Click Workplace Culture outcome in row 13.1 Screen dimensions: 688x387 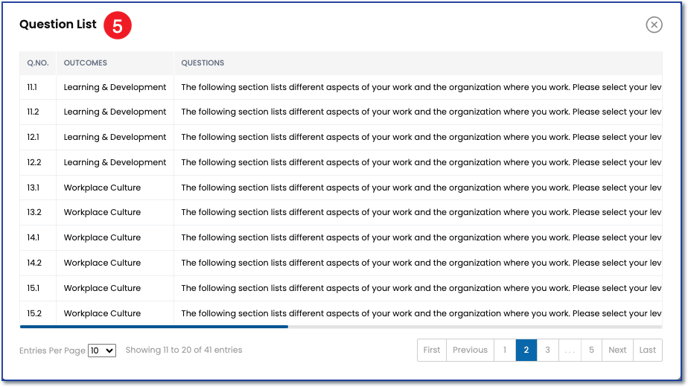pos(102,187)
